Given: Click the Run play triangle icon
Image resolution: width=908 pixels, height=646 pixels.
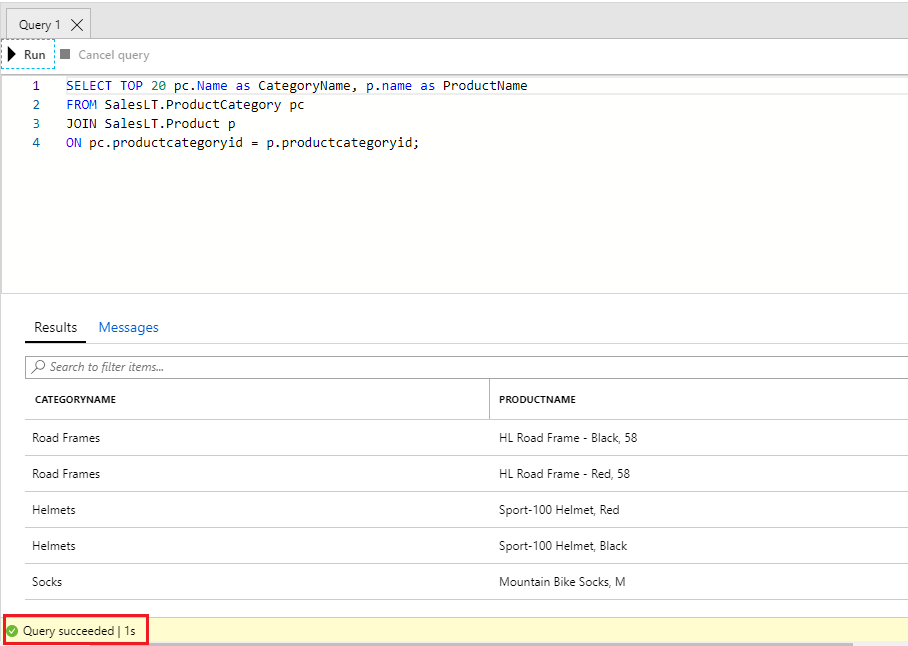Looking at the screenshot, I should 10,55.
